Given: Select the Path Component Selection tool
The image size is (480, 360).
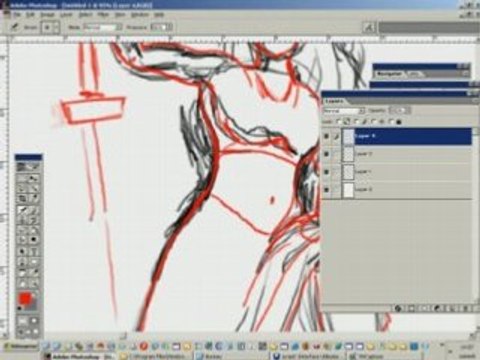Looking at the screenshot, I should tap(22, 252).
